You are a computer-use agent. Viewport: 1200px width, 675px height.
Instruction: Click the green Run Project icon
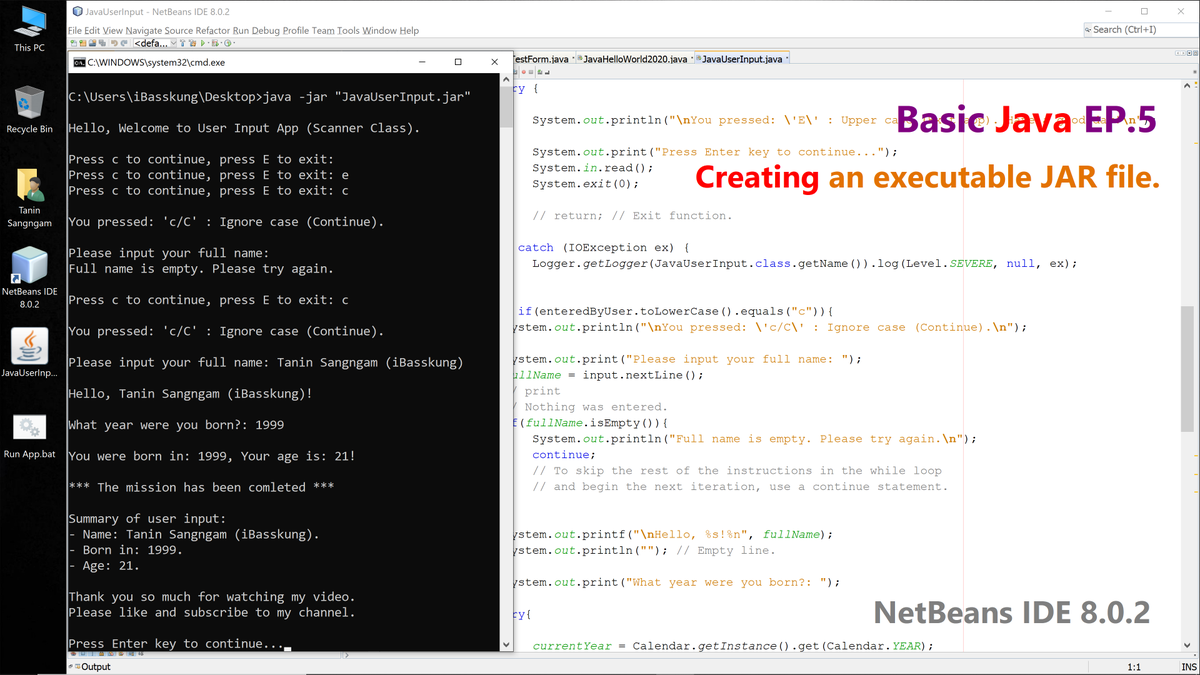pyautogui.click(x=203, y=43)
